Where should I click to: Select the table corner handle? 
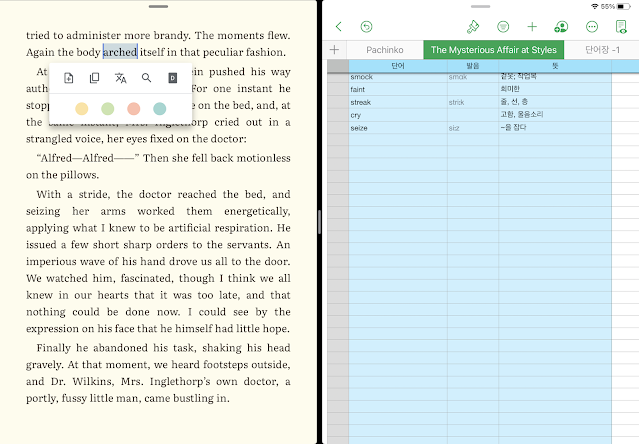[x=338, y=66]
